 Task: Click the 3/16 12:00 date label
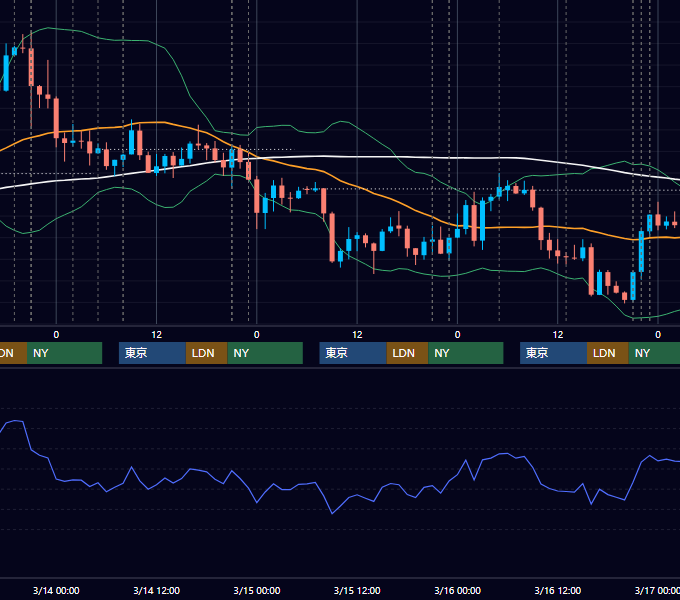[558, 590]
